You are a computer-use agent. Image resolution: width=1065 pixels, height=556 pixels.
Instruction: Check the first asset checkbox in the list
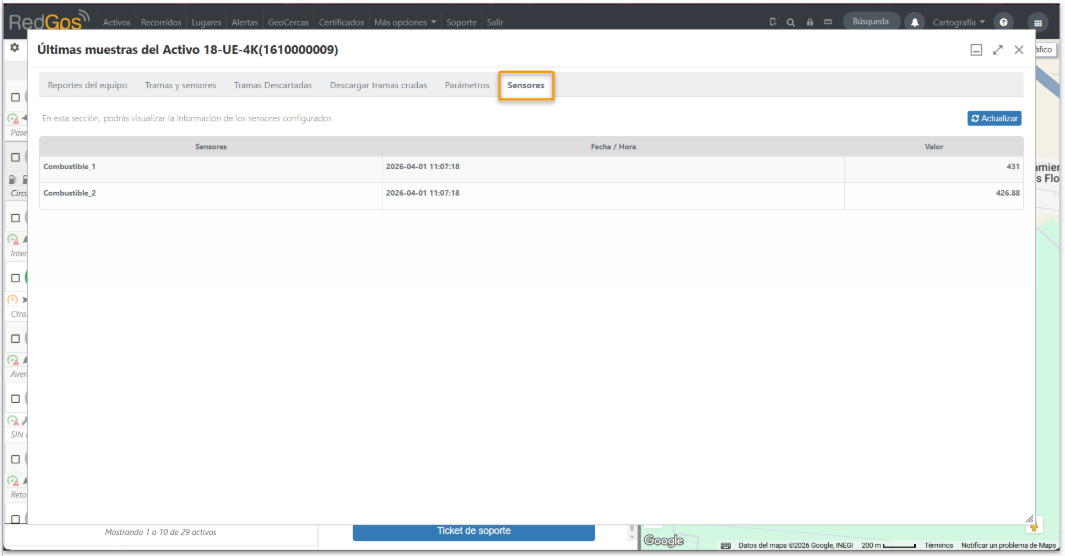click(15, 97)
